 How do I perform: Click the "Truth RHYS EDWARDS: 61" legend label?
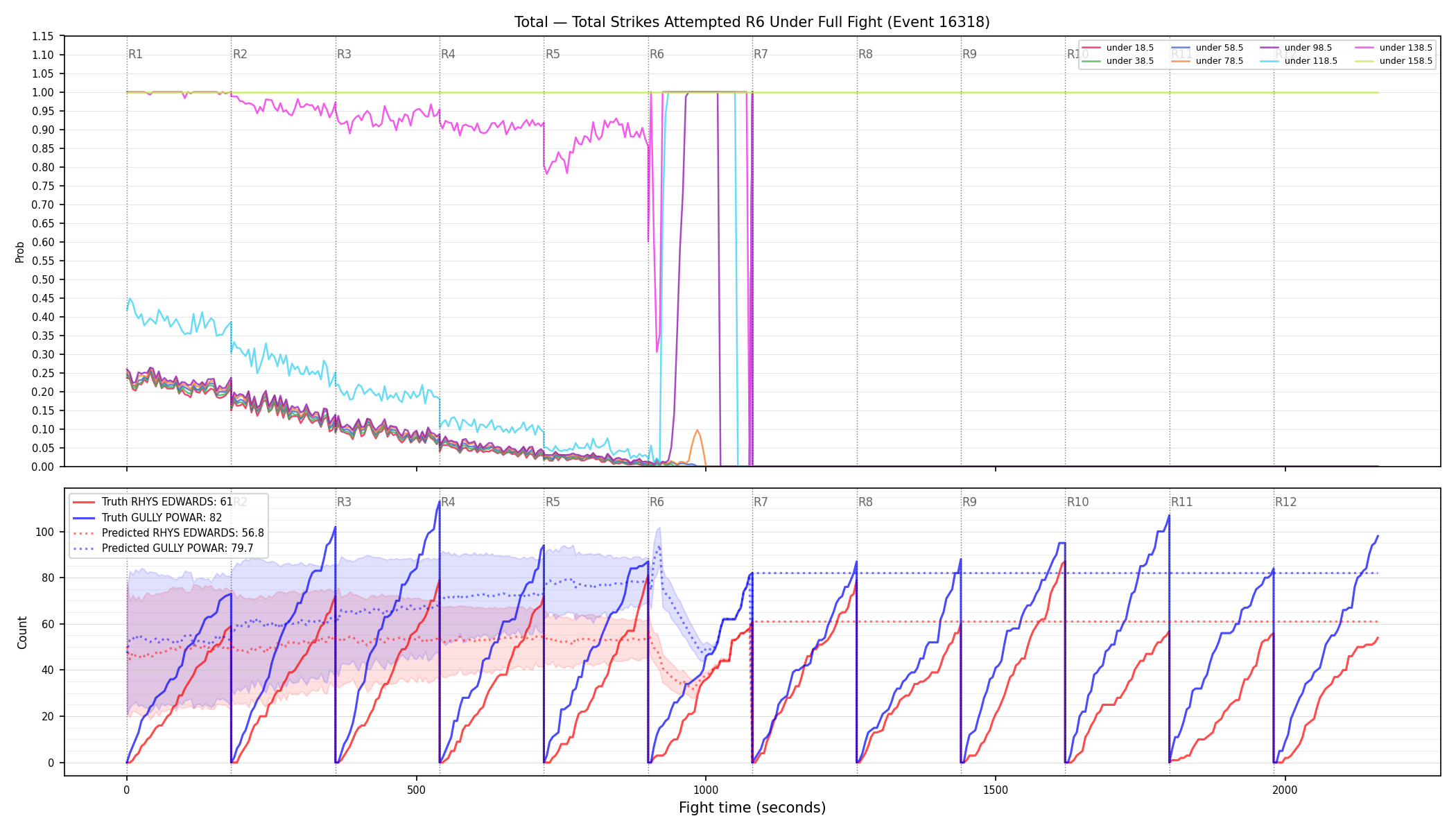167,502
